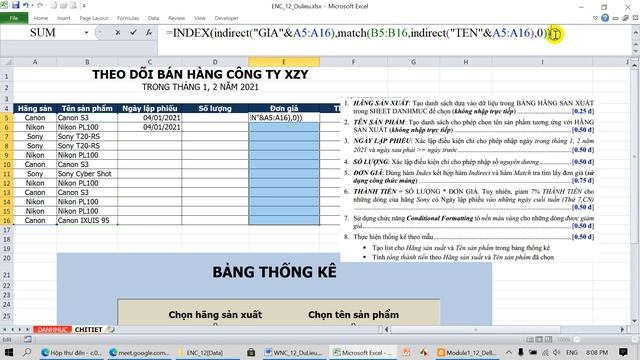Open the Formulas ribbon tab

tap(128, 18)
